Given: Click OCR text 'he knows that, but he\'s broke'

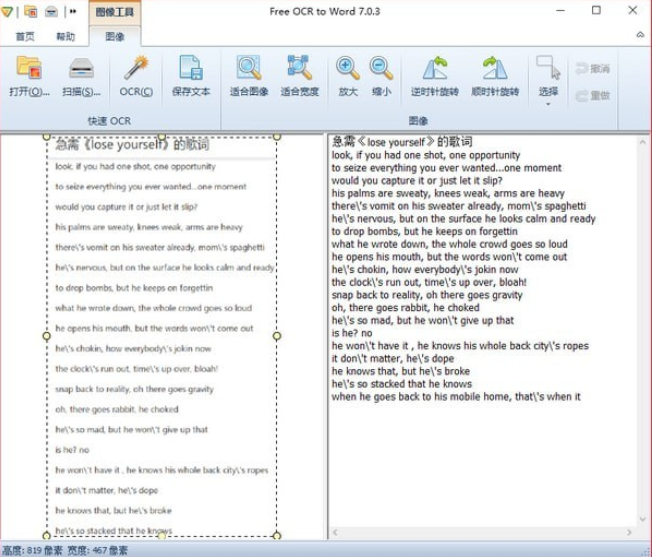Looking at the screenshot, I should tap(401, 371).
